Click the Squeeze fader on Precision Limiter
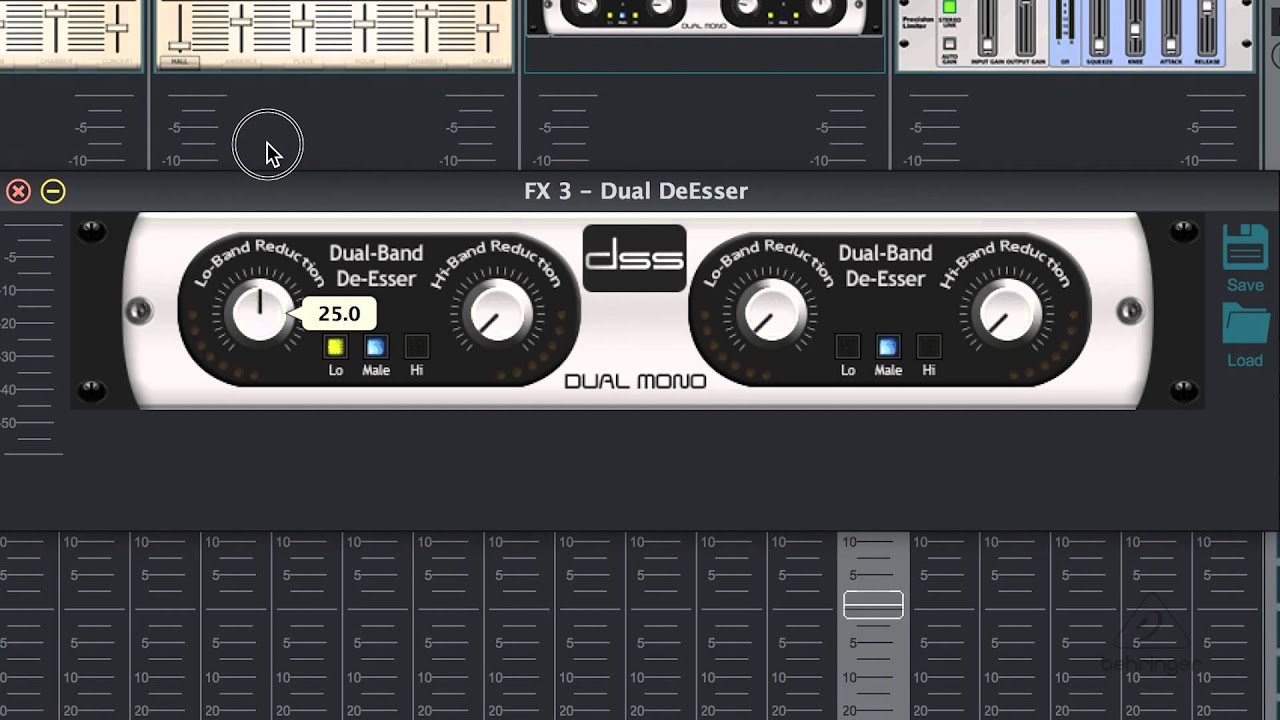This screenshot has width=1280, height=720. point(1099,45)
